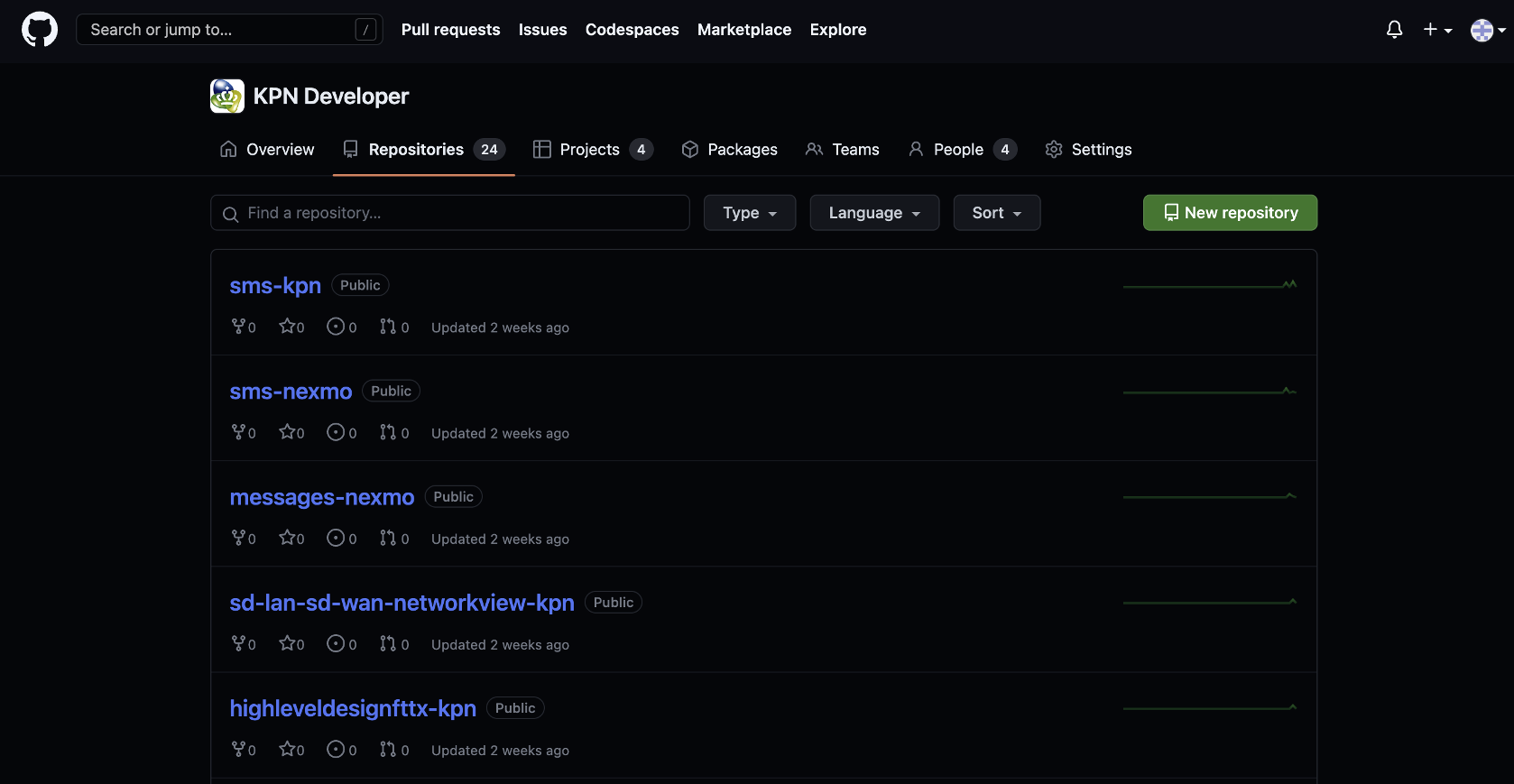Image resolution: width=1514 pixels, height=784 pixels.
Task: Select the Repositories tab
Action: (424, 150)
